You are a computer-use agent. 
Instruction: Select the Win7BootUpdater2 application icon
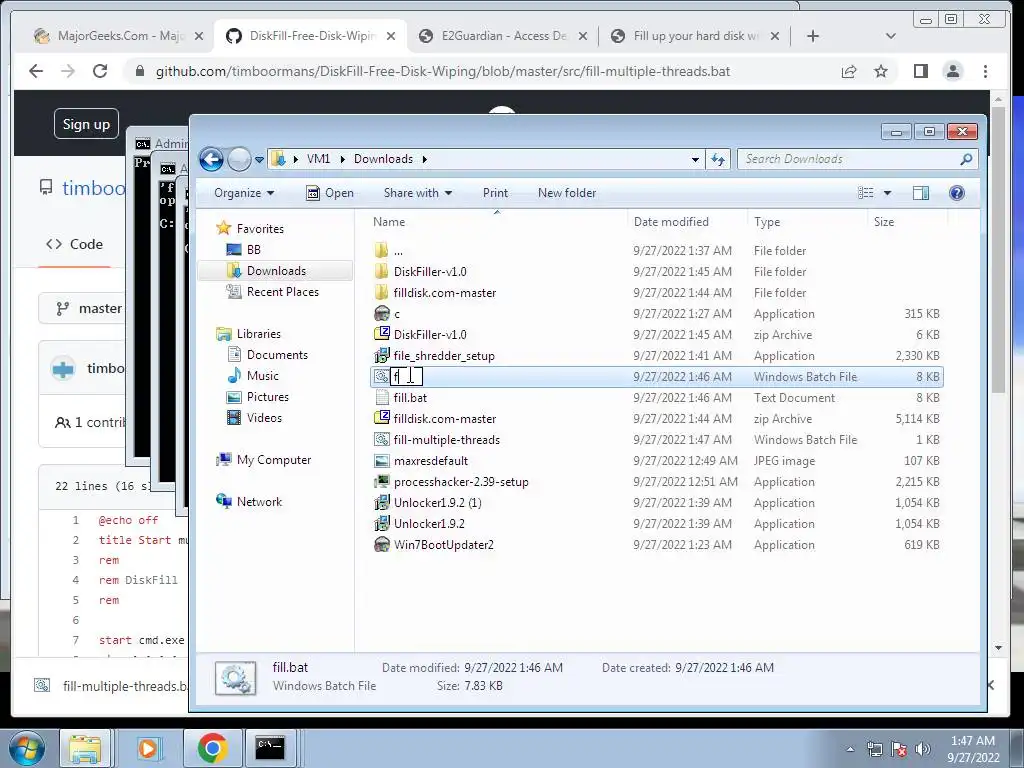381,545
